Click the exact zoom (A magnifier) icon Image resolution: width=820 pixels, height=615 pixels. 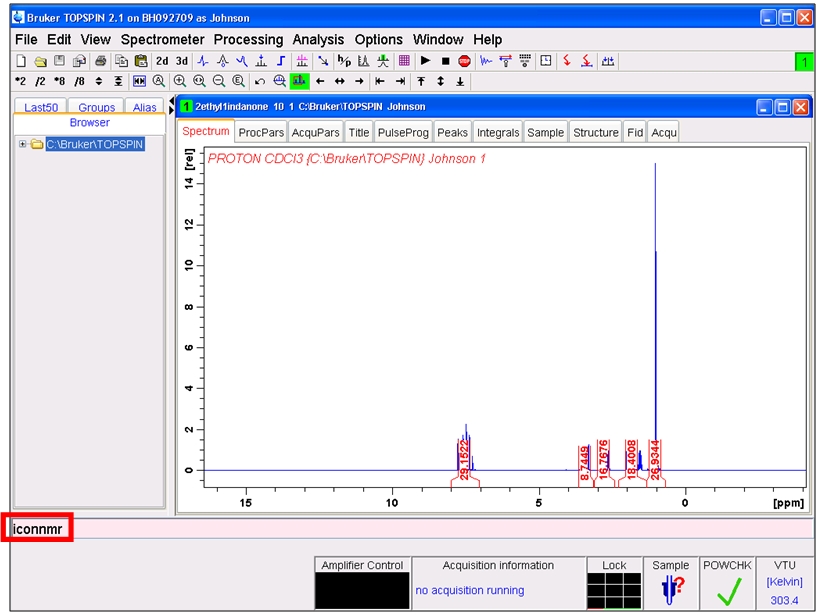(x=159, y=81)
